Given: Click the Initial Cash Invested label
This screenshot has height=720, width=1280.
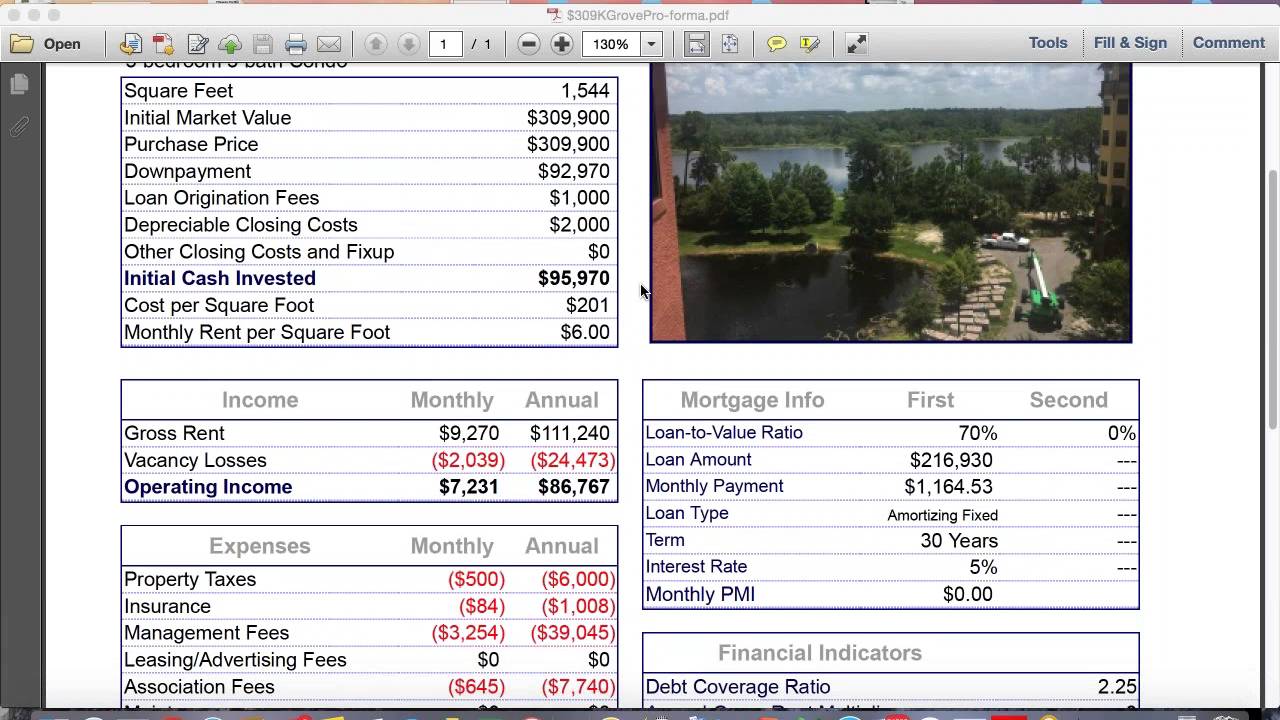Looking at the screenshot, I should 220,278.
